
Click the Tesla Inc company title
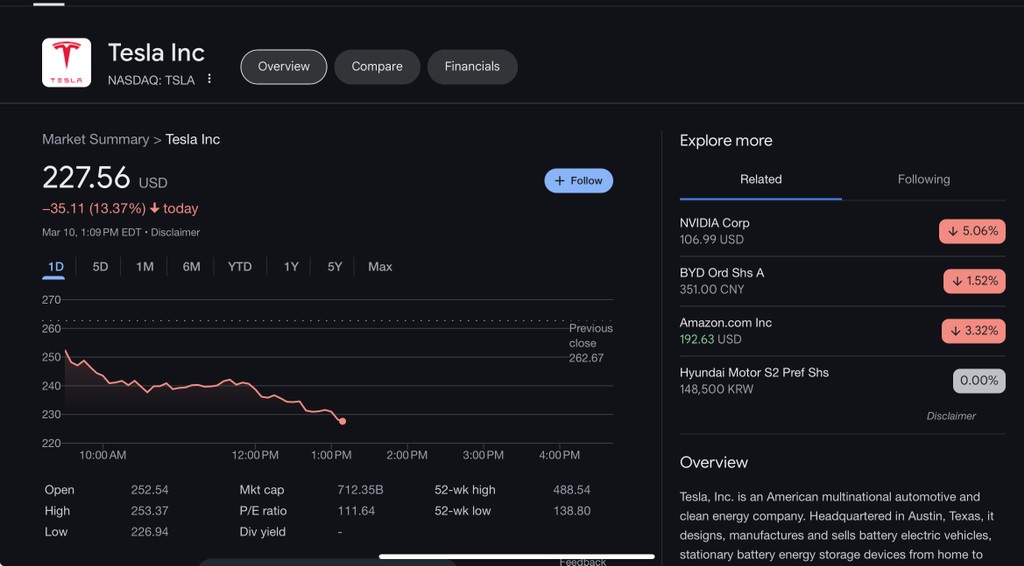tap(156, 53)
